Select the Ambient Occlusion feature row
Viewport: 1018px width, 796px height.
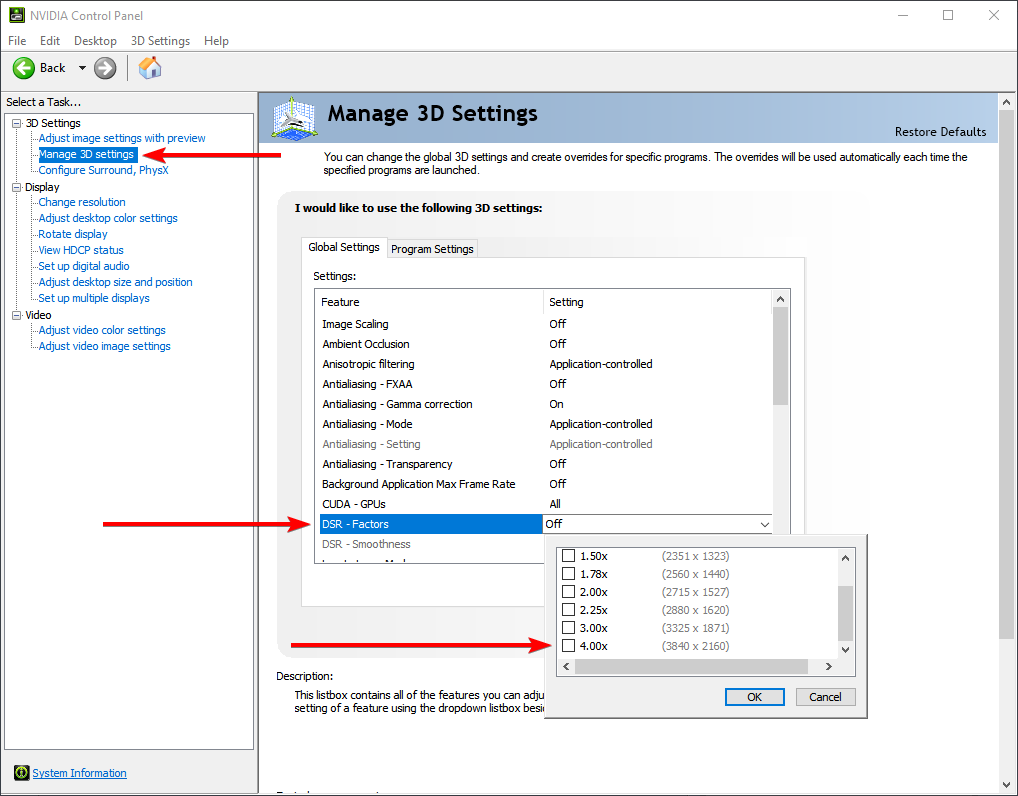point(545,344)
